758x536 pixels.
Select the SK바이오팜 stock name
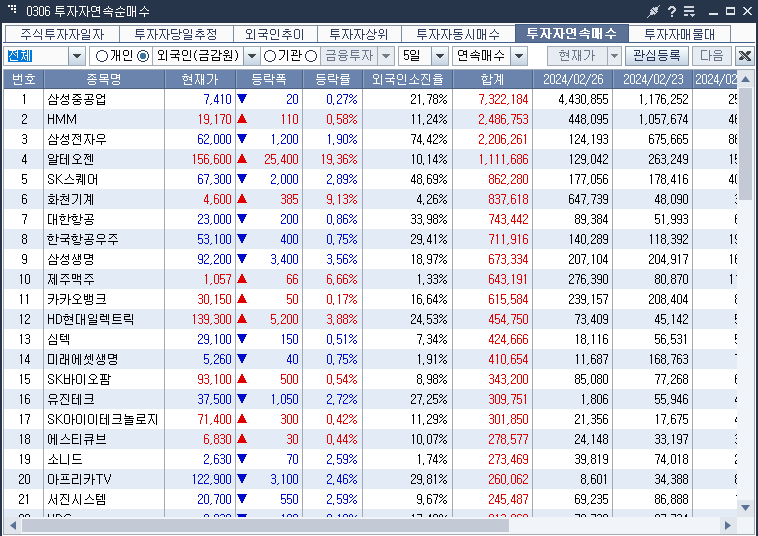79,379
